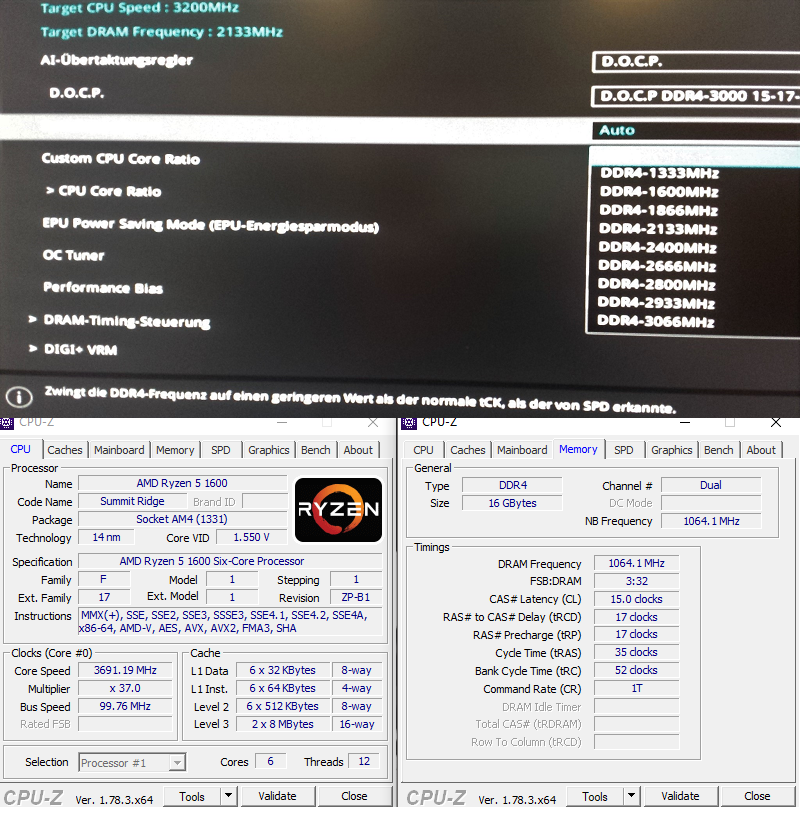Viewport: 808px width, 814px height.
Task: Open About tab in left CPU-Z
Action: tap(358, 450)
